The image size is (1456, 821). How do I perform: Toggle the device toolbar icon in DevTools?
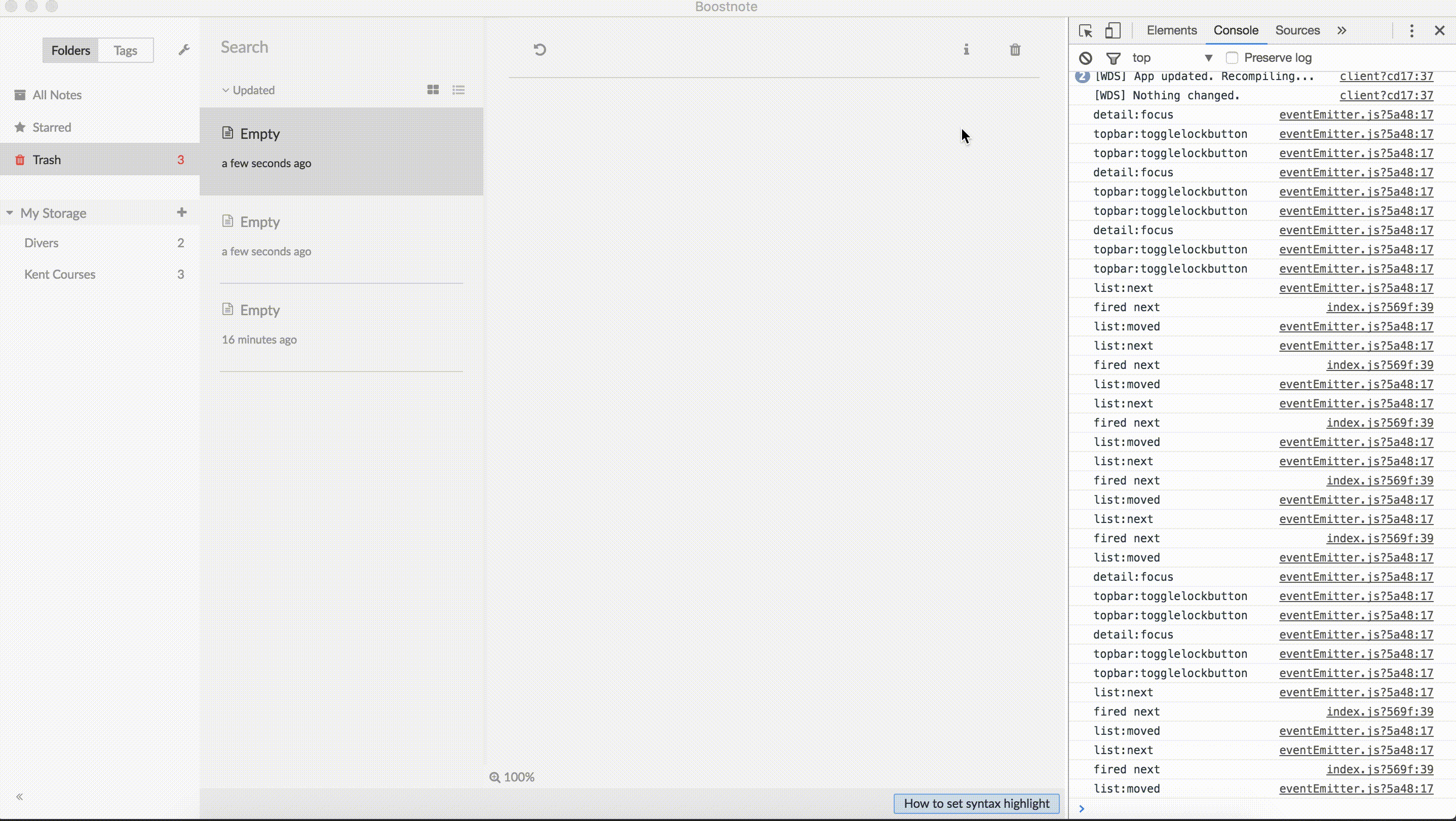1113,30
